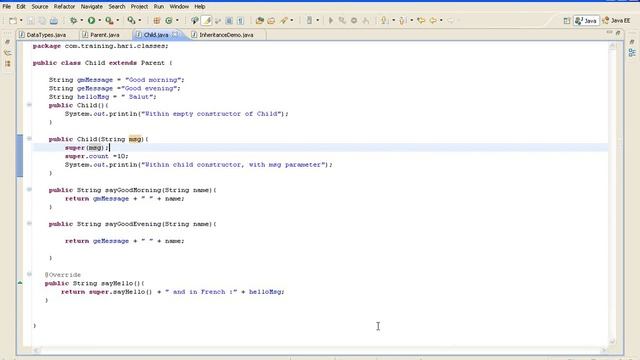Click the greyed Forward navigation arrow

pos(451,20)
